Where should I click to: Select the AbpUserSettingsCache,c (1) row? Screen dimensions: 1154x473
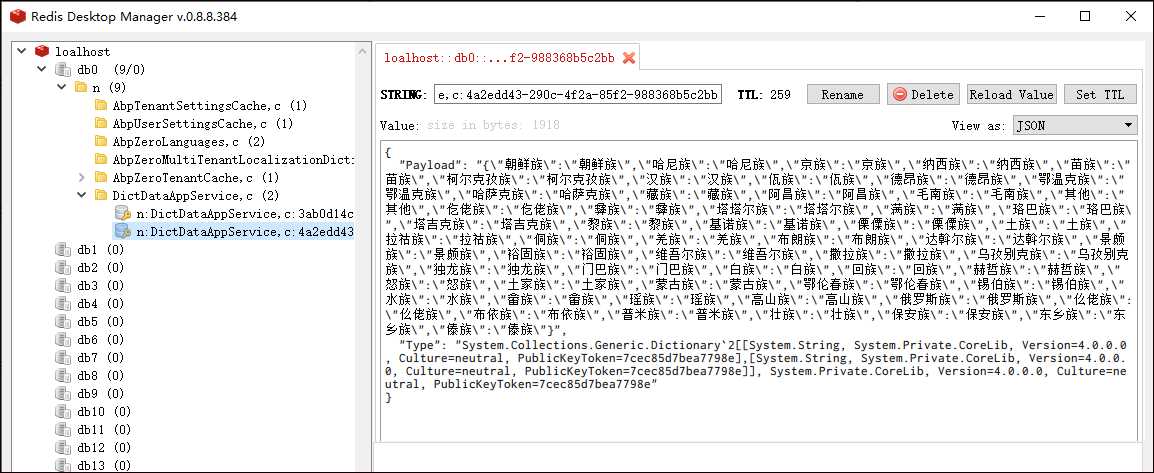point(203,124)
